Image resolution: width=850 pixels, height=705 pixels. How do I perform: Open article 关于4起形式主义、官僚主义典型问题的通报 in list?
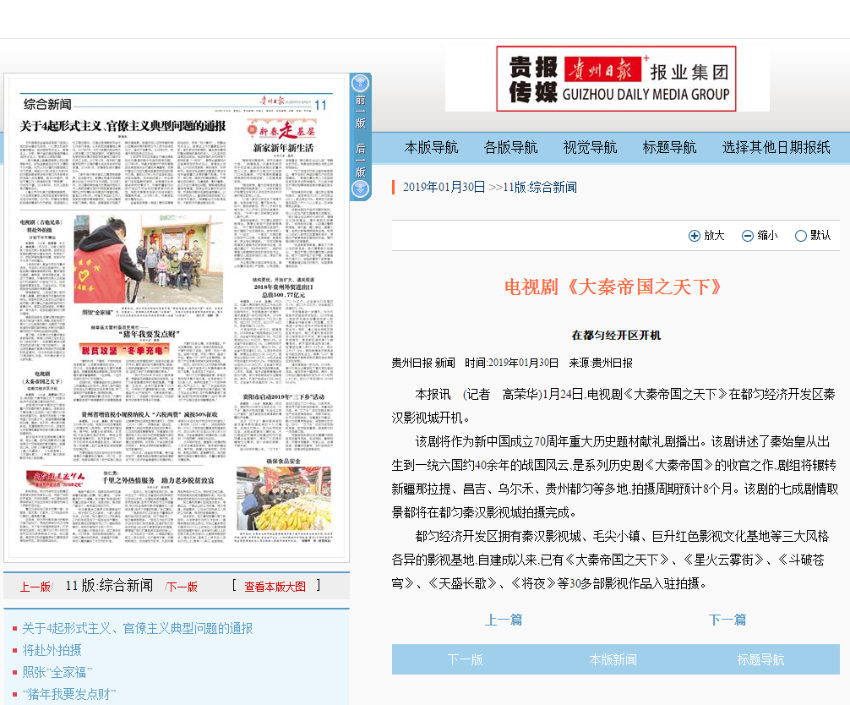138,629
